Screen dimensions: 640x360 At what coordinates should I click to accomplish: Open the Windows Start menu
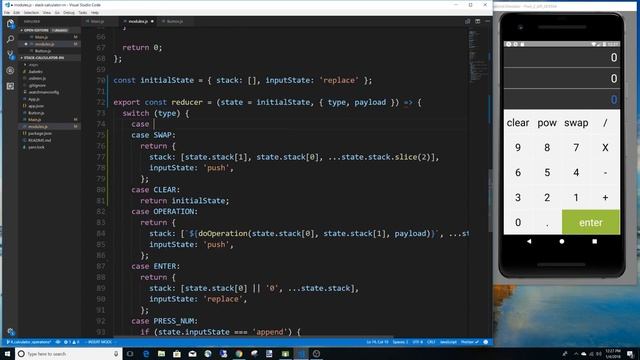click(7, 353)
